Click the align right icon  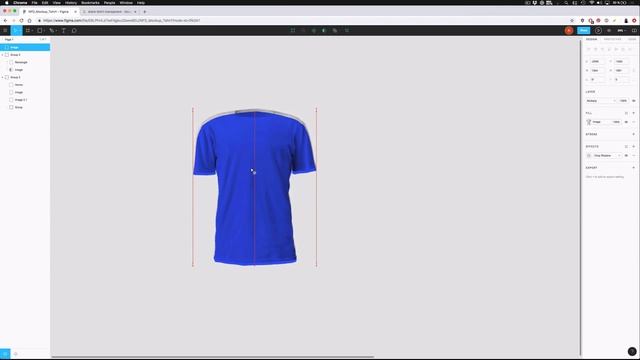click(x=602, y=49)
